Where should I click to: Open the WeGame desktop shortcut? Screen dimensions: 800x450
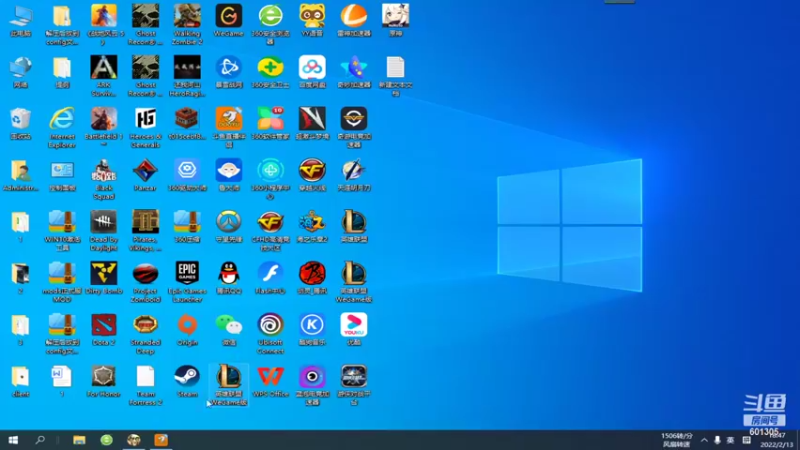[x=229, y=21]
